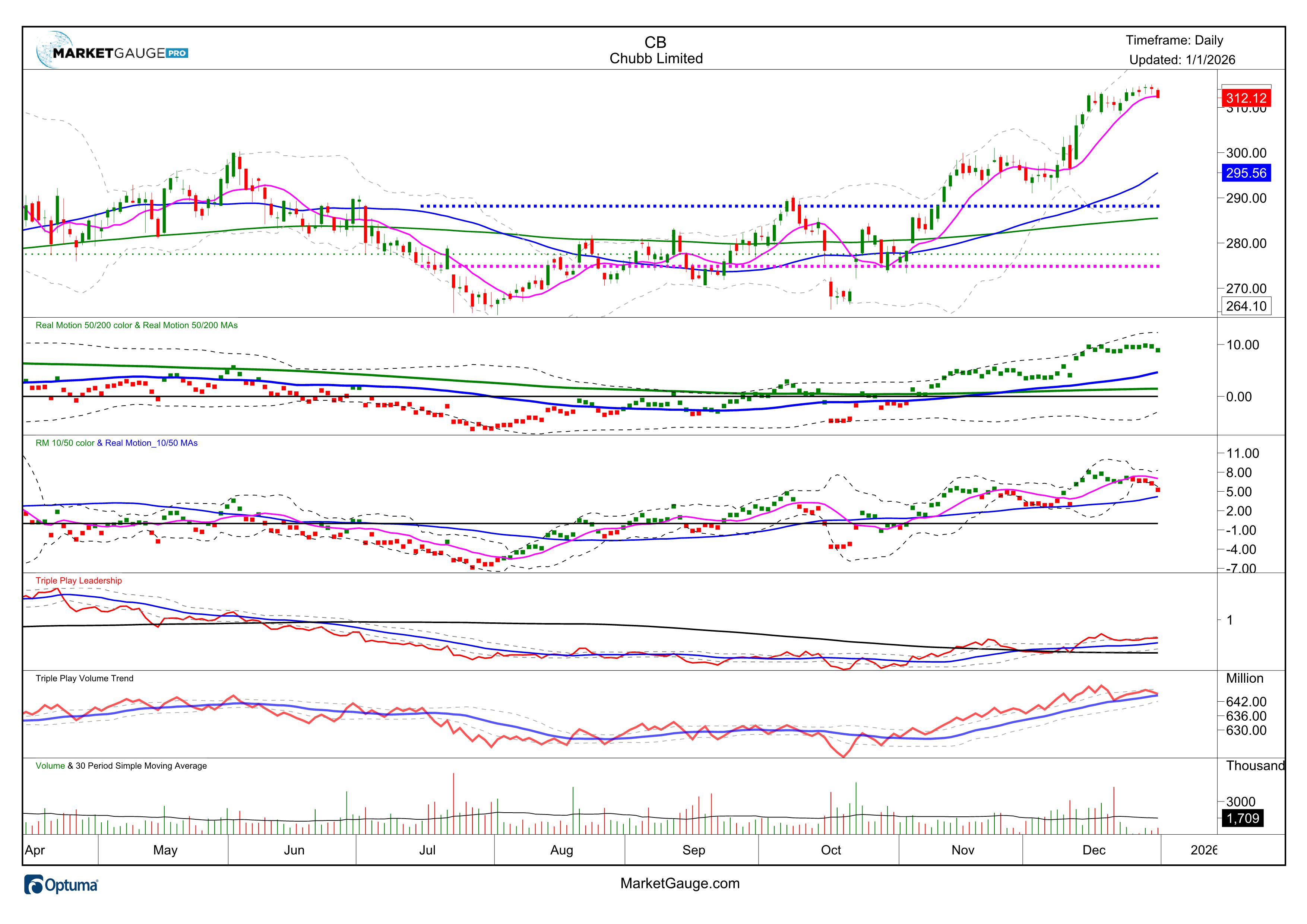Click the Chubb Limited company name
1307x924 pixels.
(x=656, y=58)
